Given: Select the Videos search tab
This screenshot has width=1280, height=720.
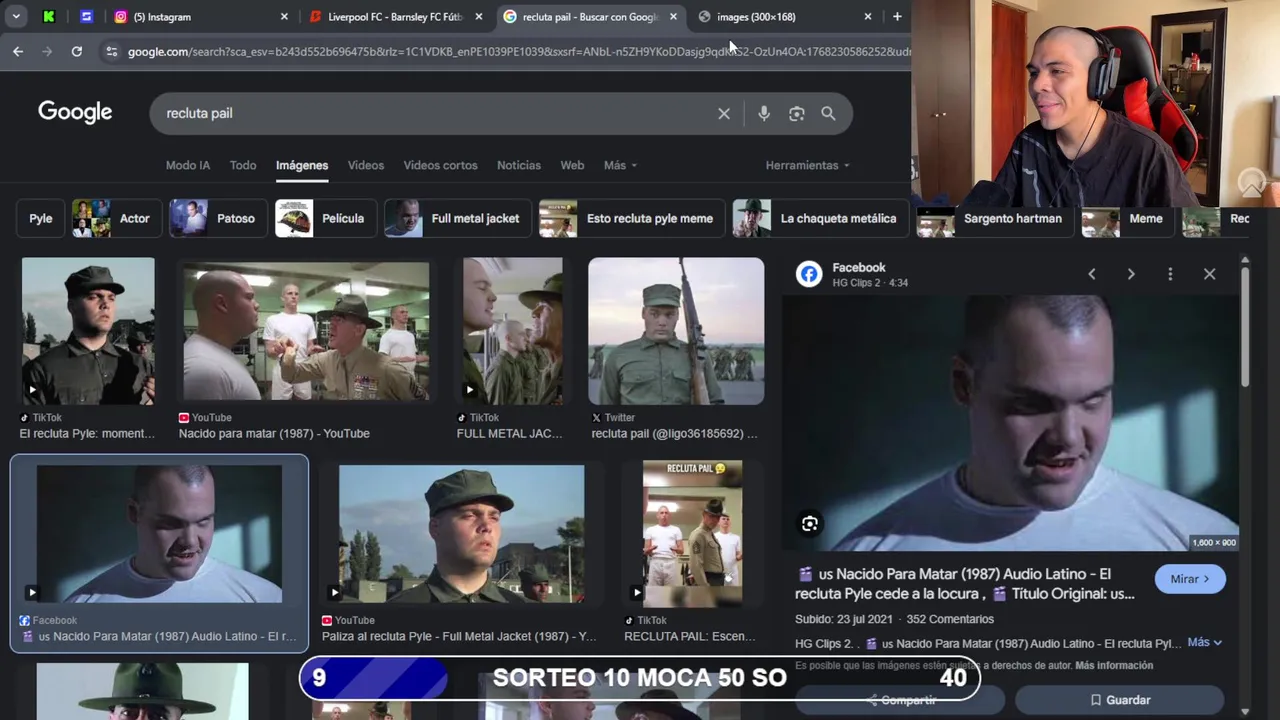Looking at the screenshot, I should (366, 165).
